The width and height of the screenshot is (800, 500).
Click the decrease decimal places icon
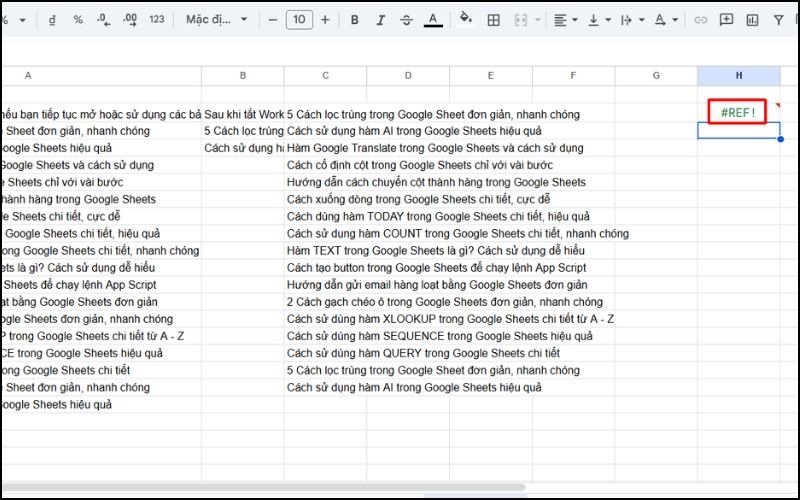103,19
